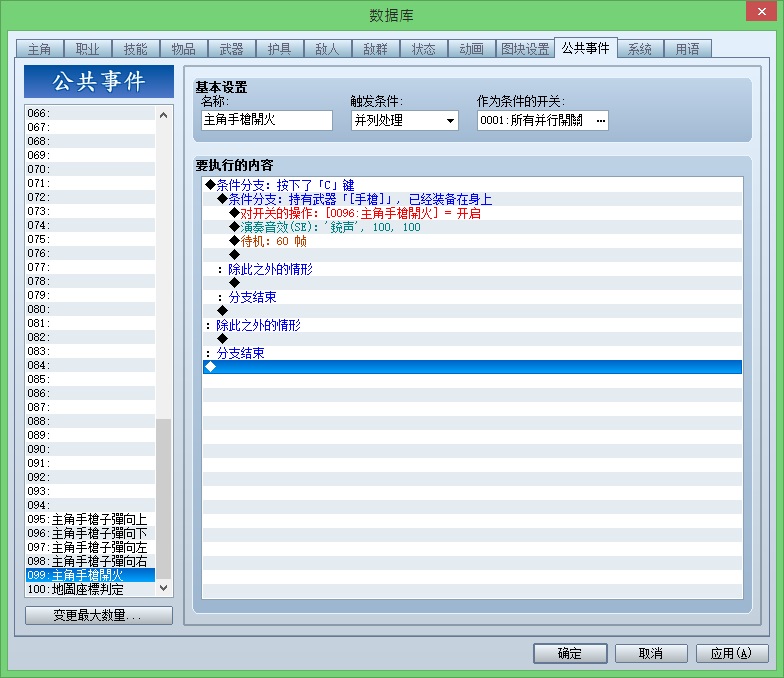
Task: Select the 条件分支: 按下了「C」键 line
Action: click(472, 185)
